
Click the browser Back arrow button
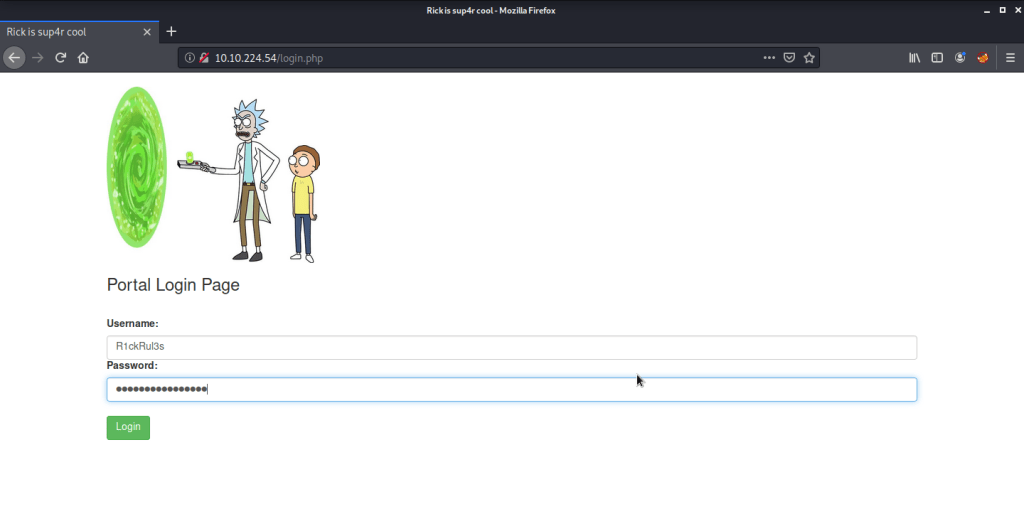14,58
